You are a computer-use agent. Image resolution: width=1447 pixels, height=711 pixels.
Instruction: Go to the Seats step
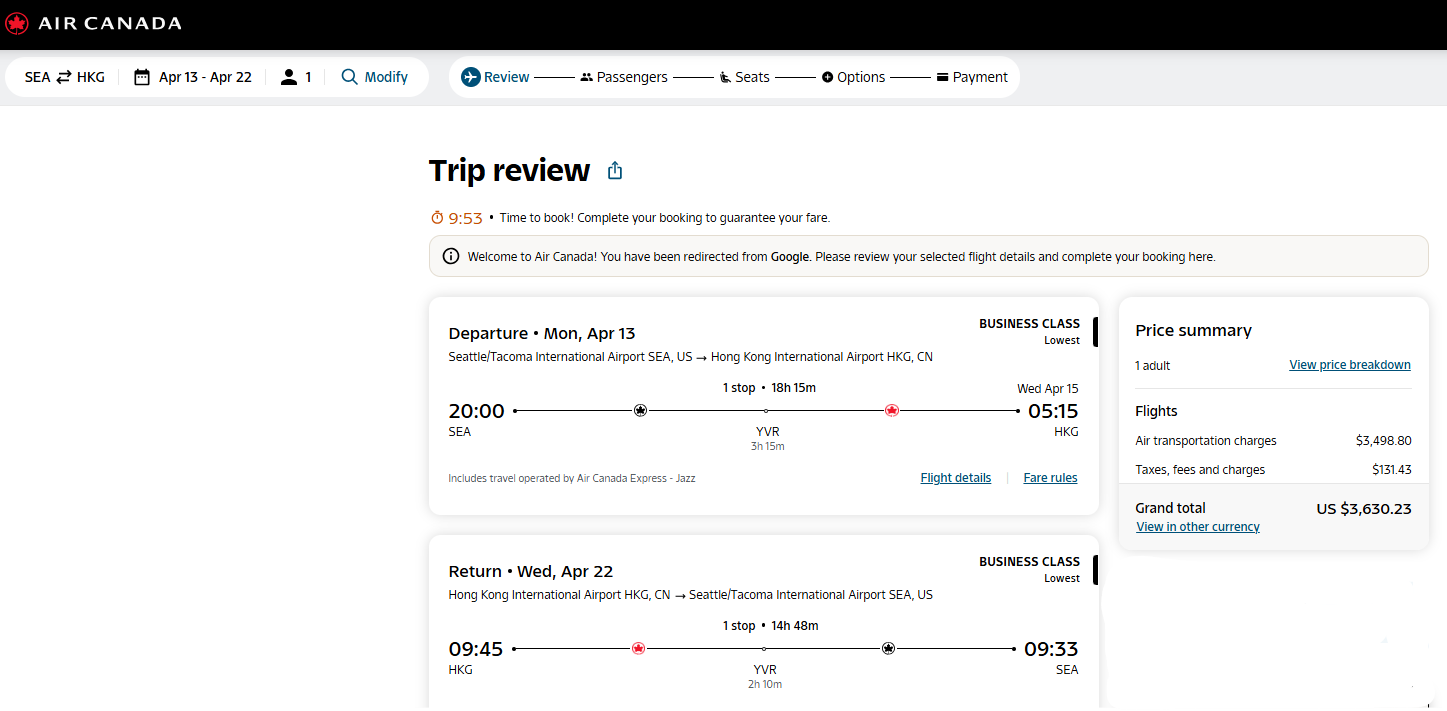[x=745, y=77]
